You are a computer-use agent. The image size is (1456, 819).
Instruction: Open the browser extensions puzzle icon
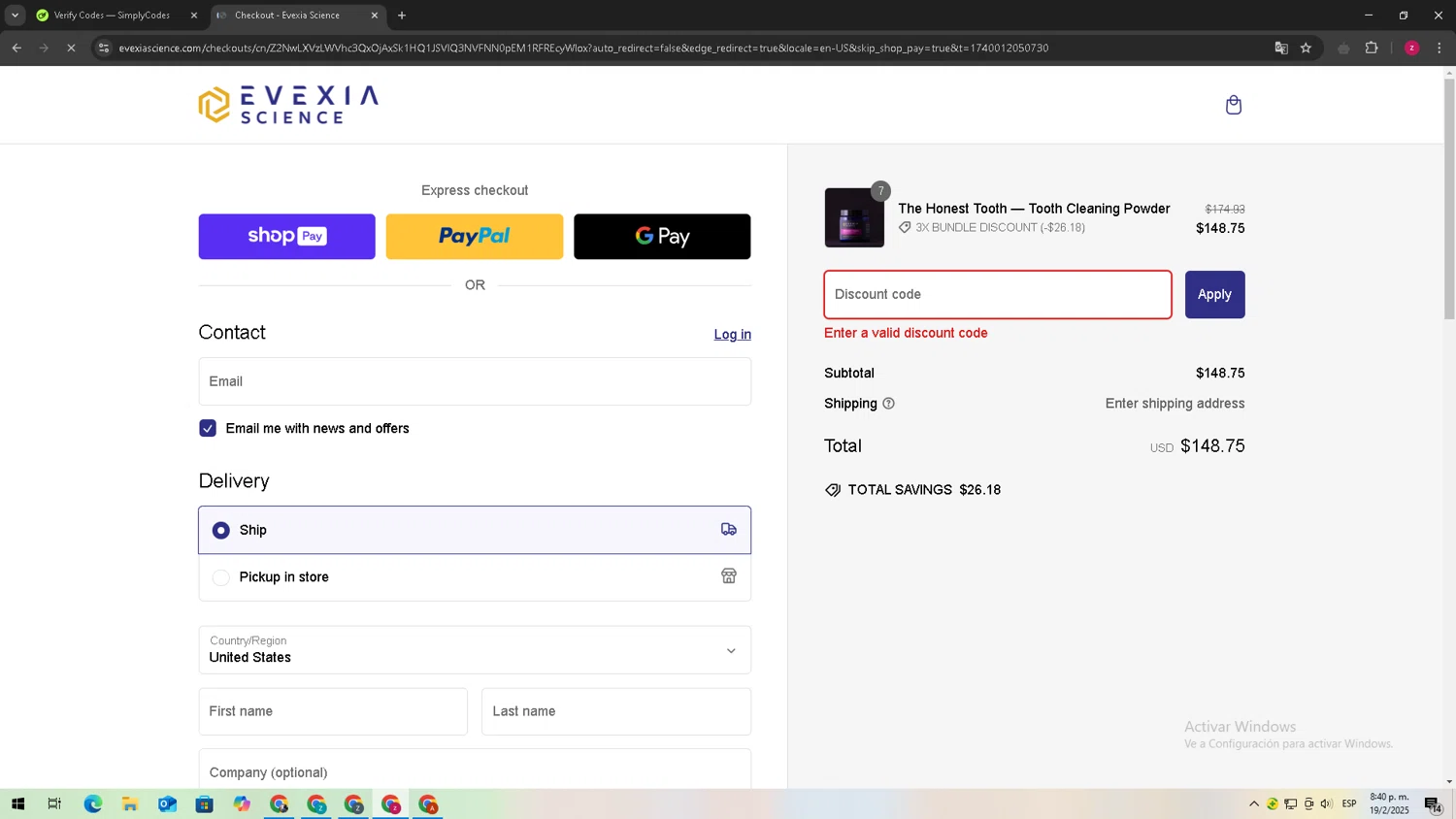(1372, 48)
